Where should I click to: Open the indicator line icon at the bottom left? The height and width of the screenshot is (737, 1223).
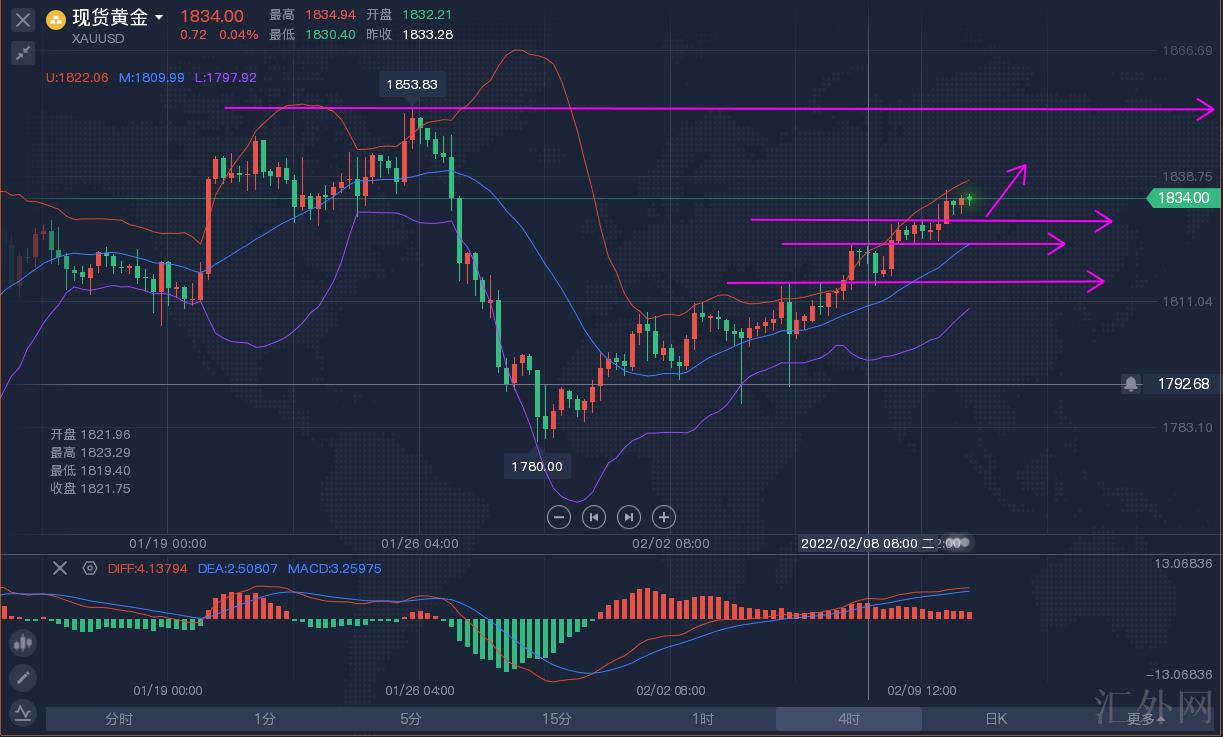pyautogui.click(x=23, y=713)
